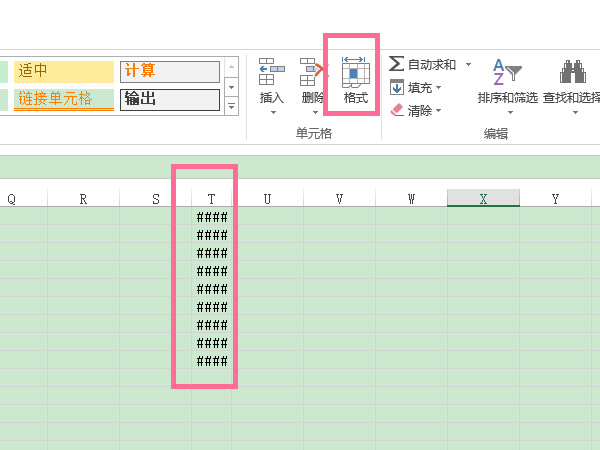Open the 格式 (Format) cells button

point(355,73)
